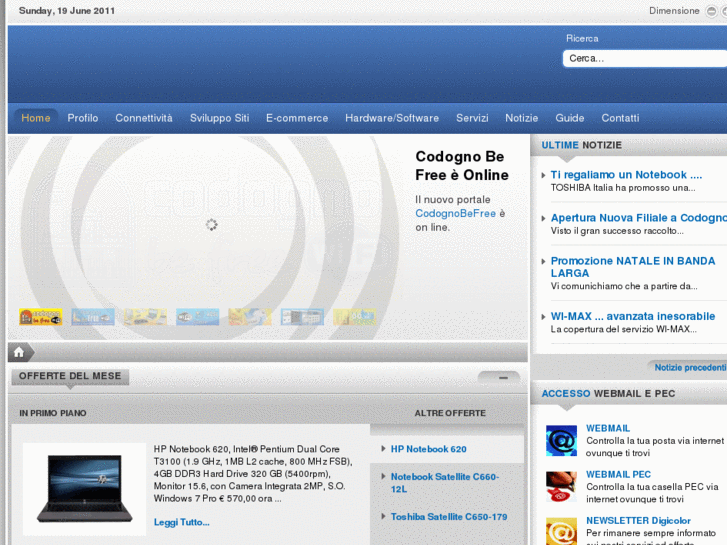727x545 pixels.
Task: Open the Notizie menu item
Action: 522,118
